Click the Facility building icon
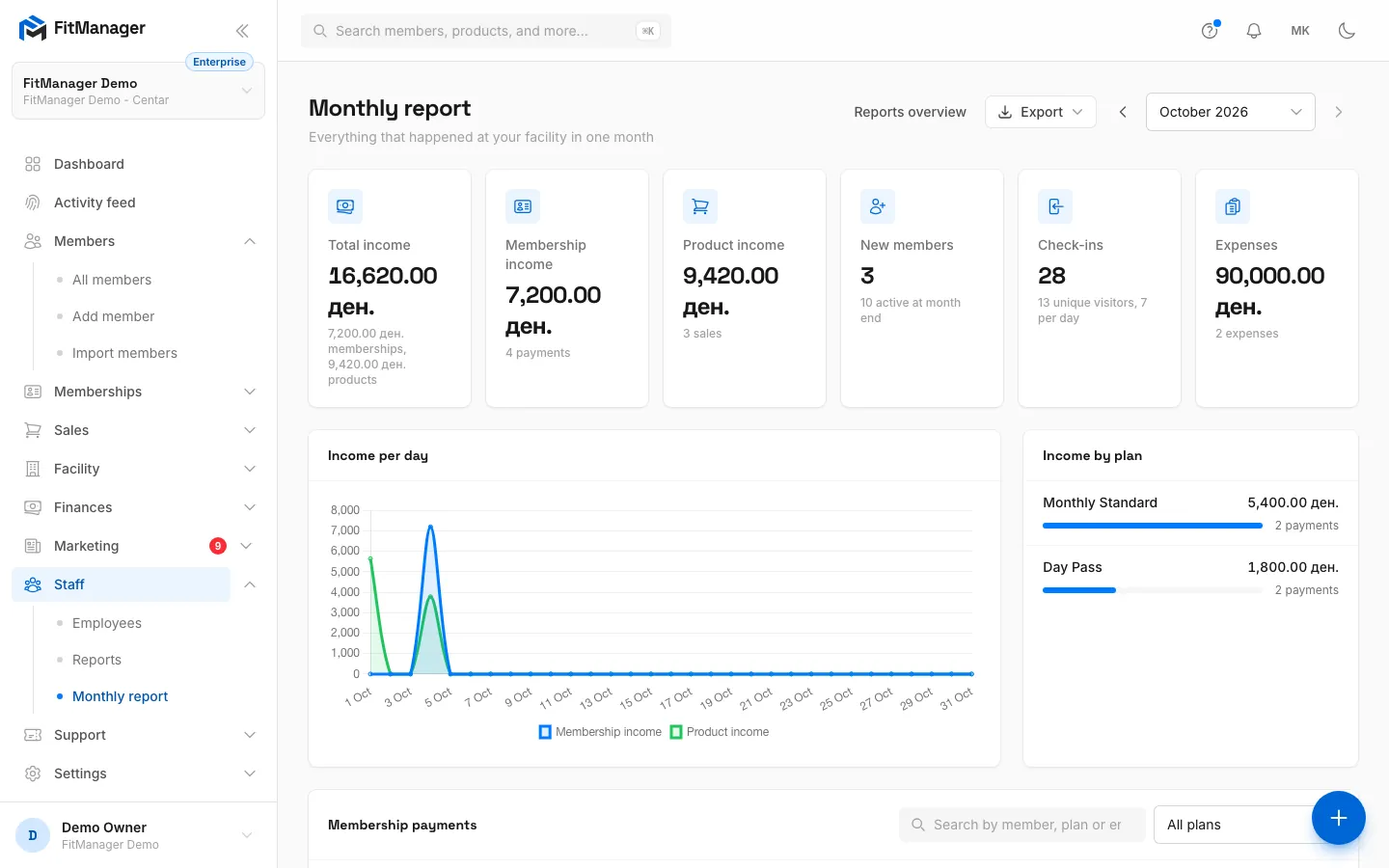 pos(33,469)
